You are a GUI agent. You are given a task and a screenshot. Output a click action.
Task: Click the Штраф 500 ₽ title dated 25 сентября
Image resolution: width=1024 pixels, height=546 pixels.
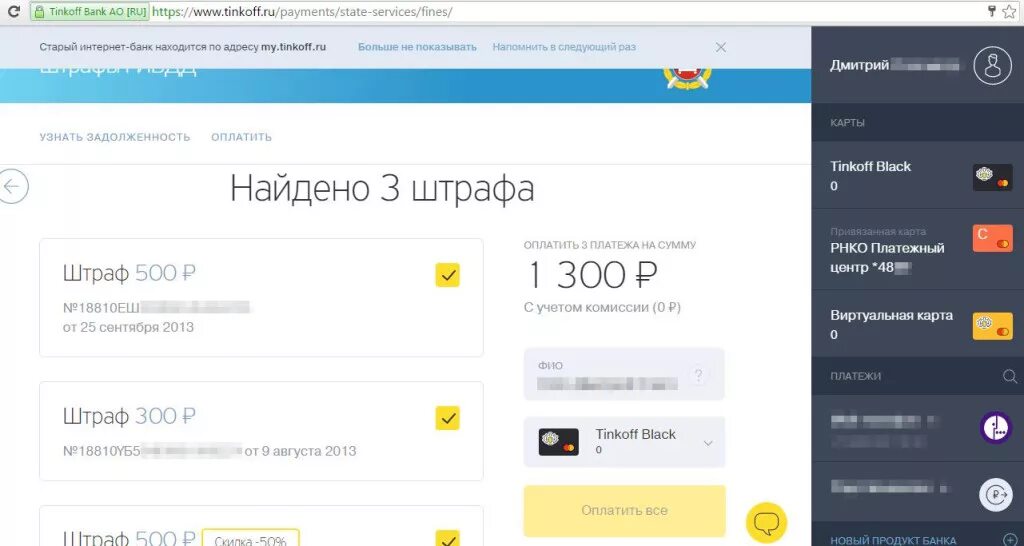tap(129, 273)
